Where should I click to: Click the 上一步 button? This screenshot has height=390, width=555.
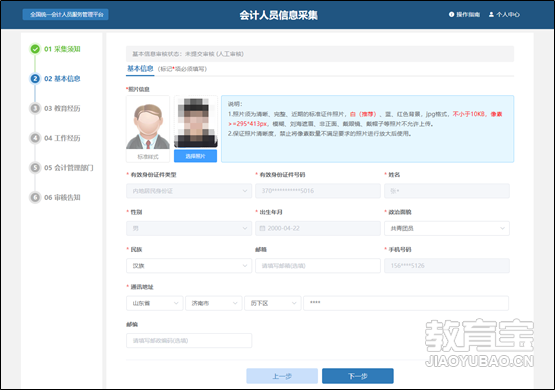[x=282, y=376]
